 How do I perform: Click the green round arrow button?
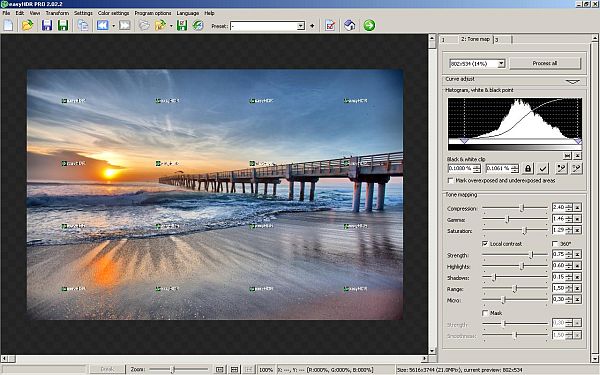(369, 26)
